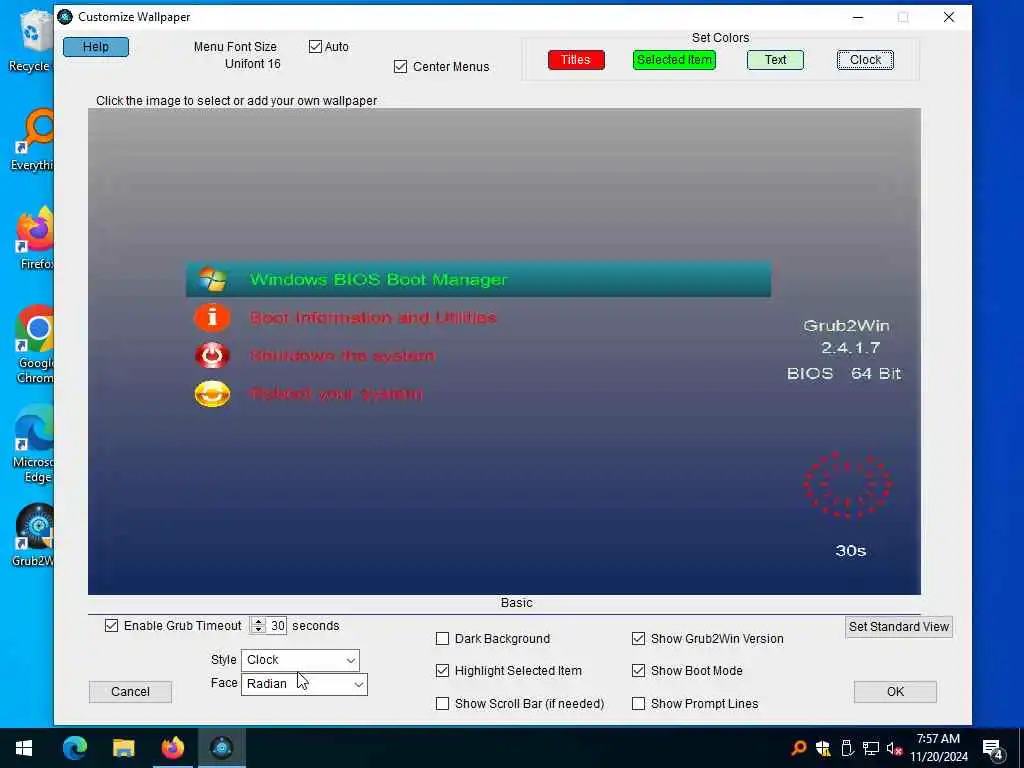This screenshot has height=768, width=1024.
Task: Open the Face dropdown showing Radian
Action: (x=304, y=684)
